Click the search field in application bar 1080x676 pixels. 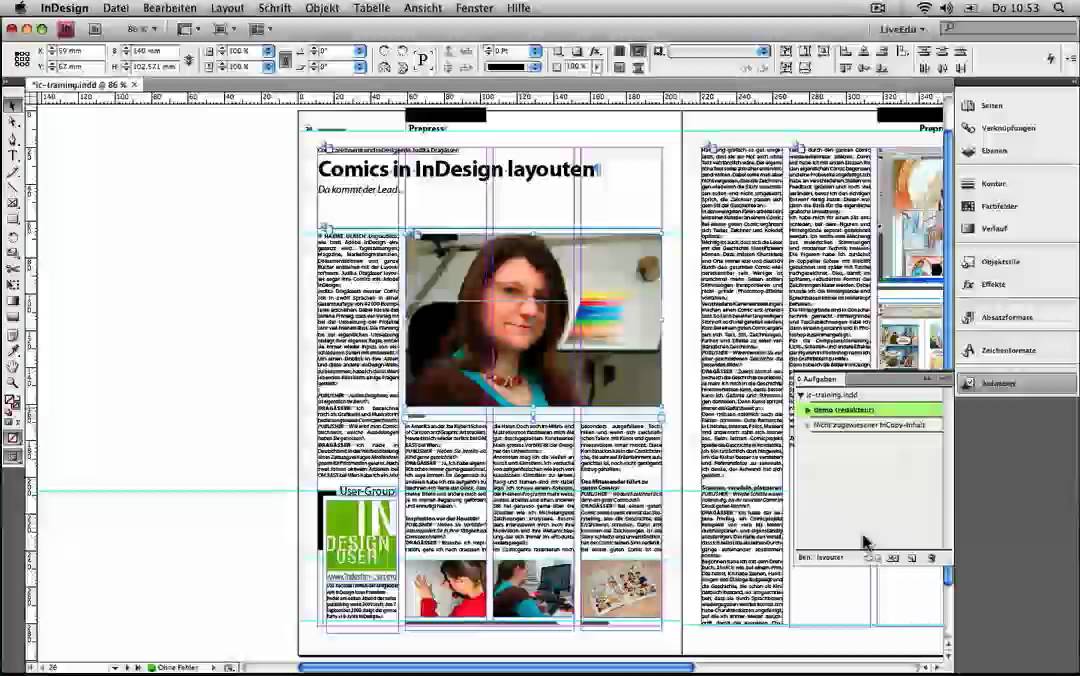click(1008, 28)
